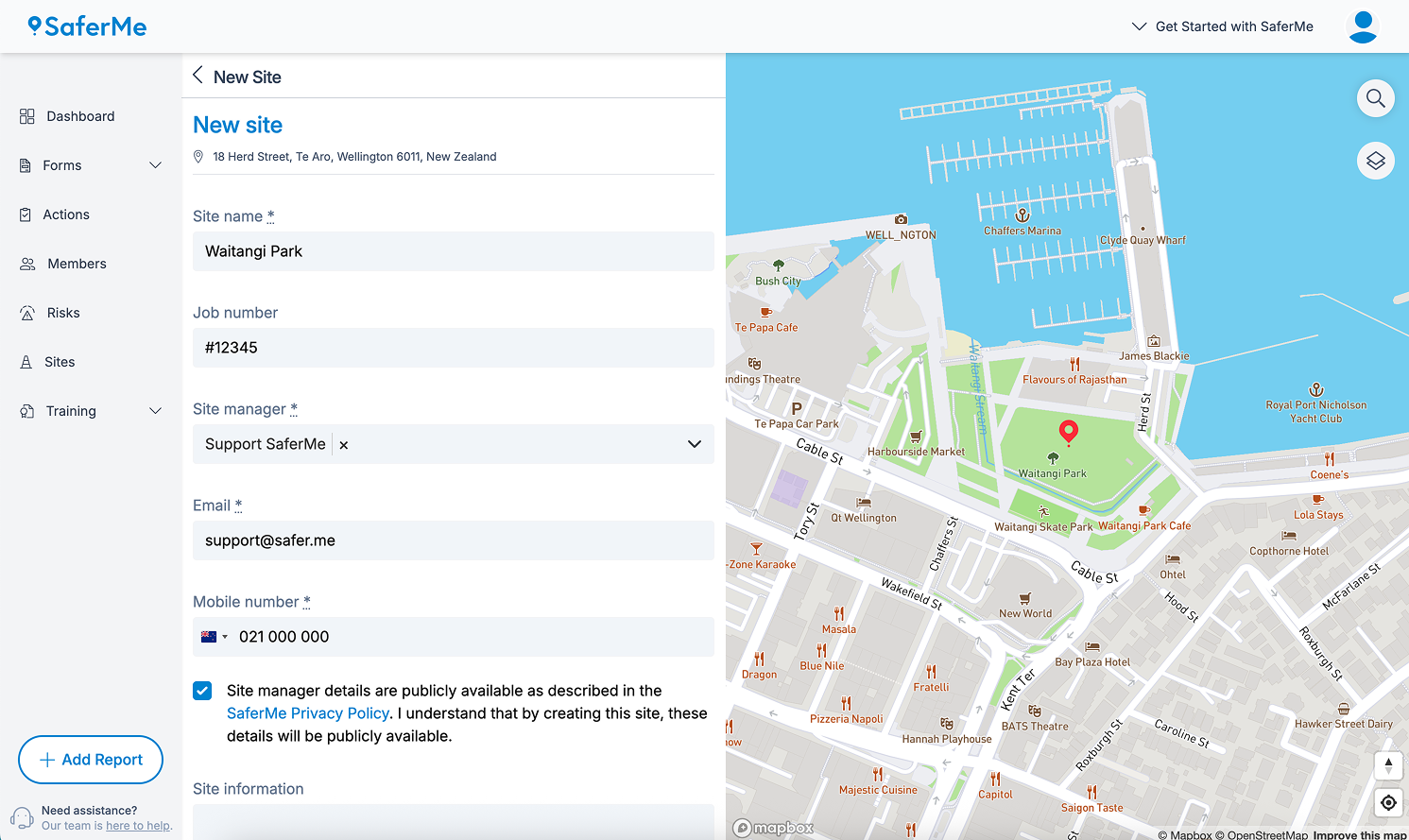Open the Dashboard from the sidebar

pos(80,115)
